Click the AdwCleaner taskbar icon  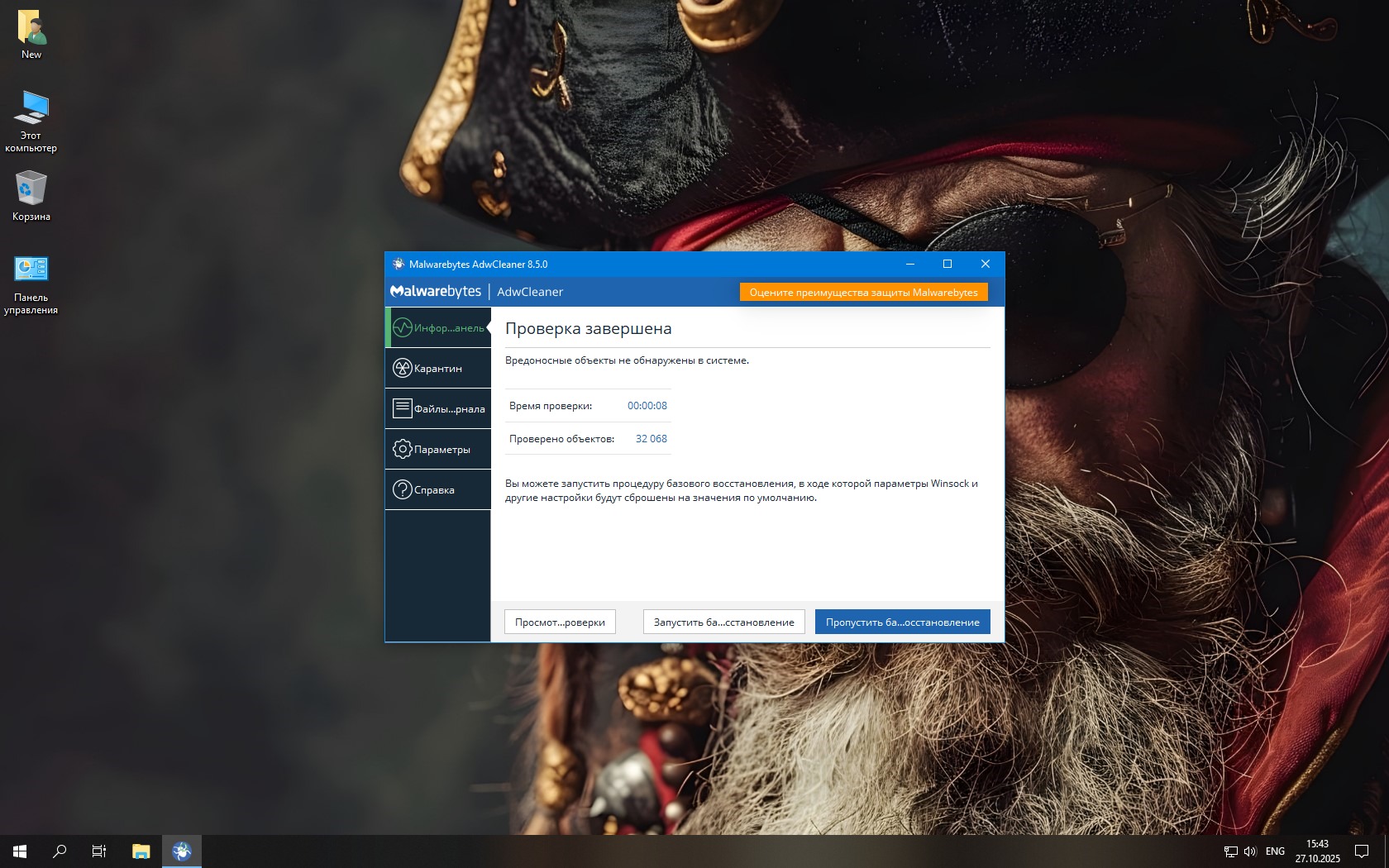point(182,851)
